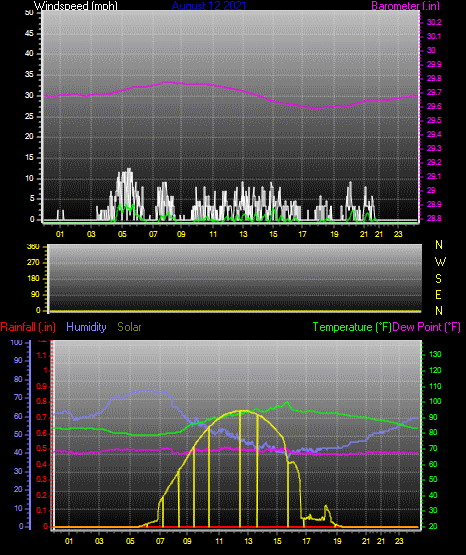Click the 15 windspeed axis label

point(29,158)
